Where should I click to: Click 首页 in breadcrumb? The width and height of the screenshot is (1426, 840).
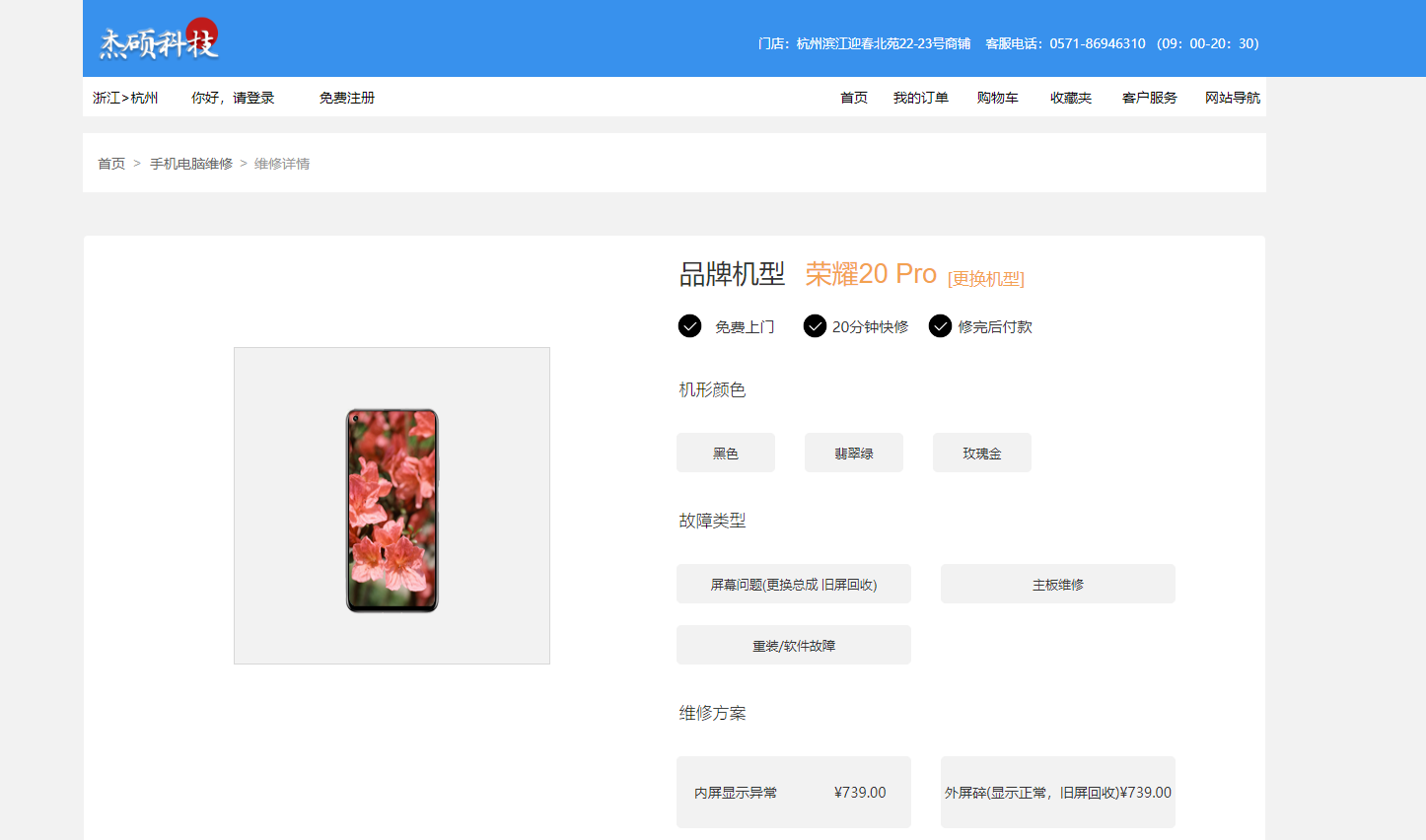click(x=111, y=164)
